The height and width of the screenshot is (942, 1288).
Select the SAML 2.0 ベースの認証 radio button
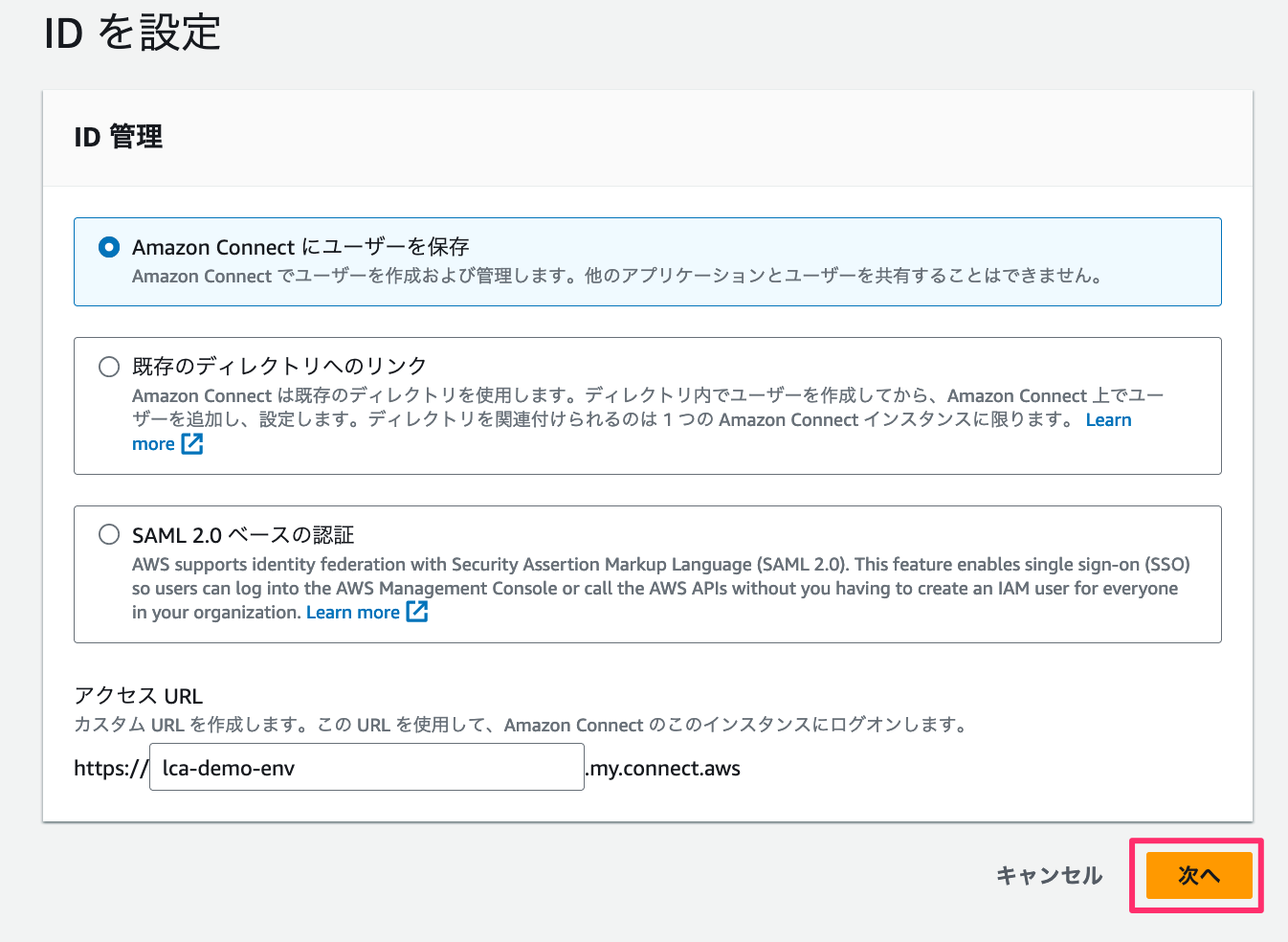click(x=109, y=534)
